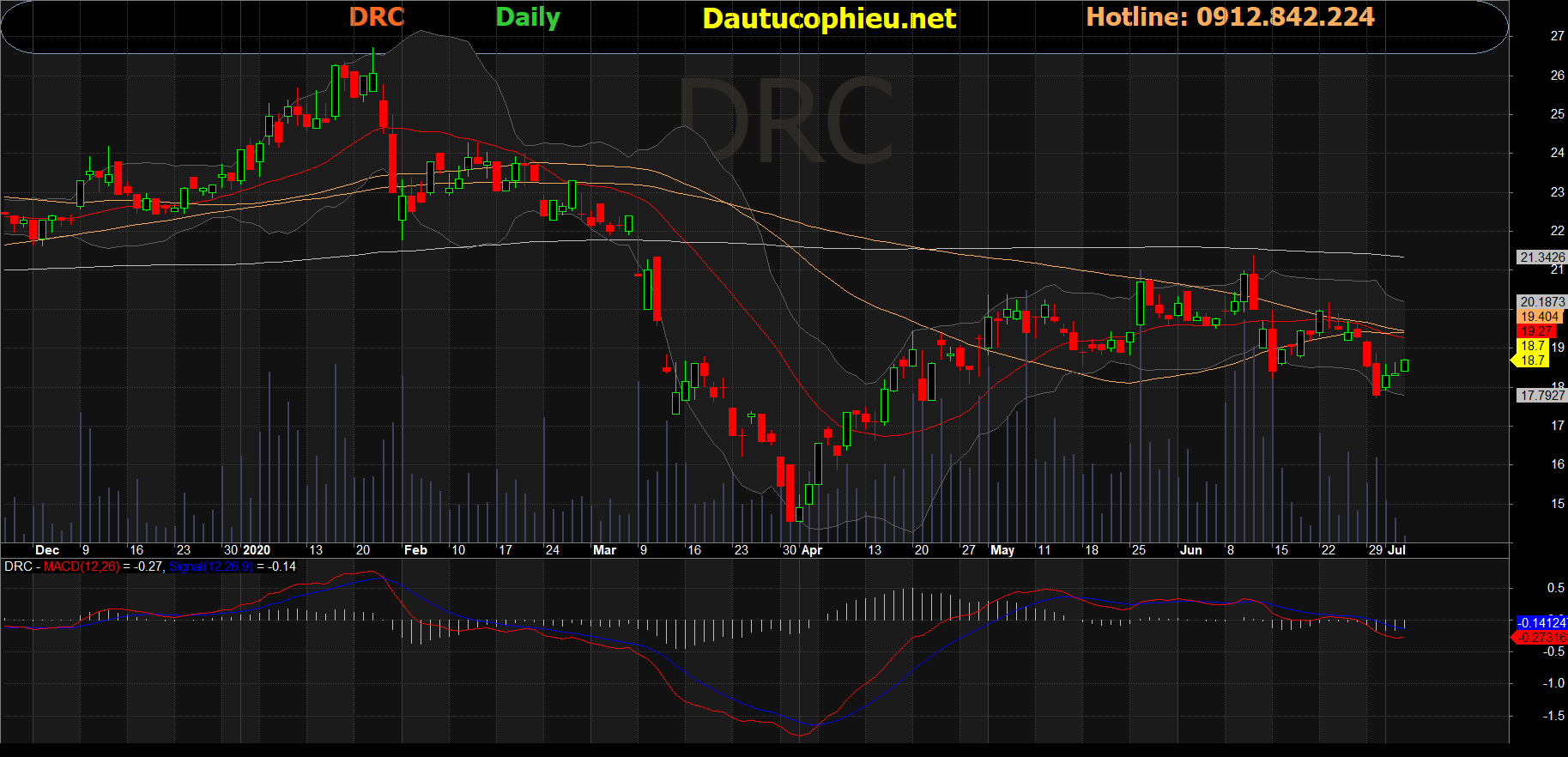This screenshot has height=757, width=1568.
Task: Click the orange DRC ticker in header
Action: 376,17
